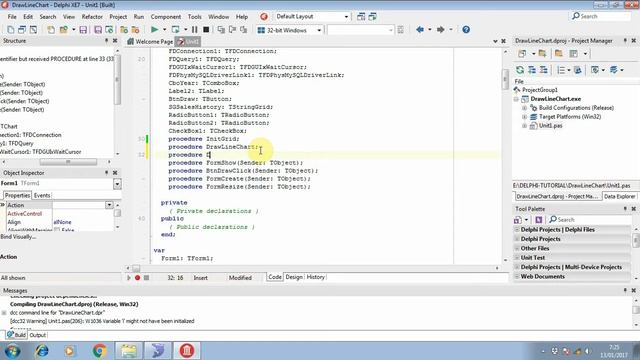The image size is (640, 360).
Task: Click Collapse all icon in Project Manager
Action: click(544, 70)
